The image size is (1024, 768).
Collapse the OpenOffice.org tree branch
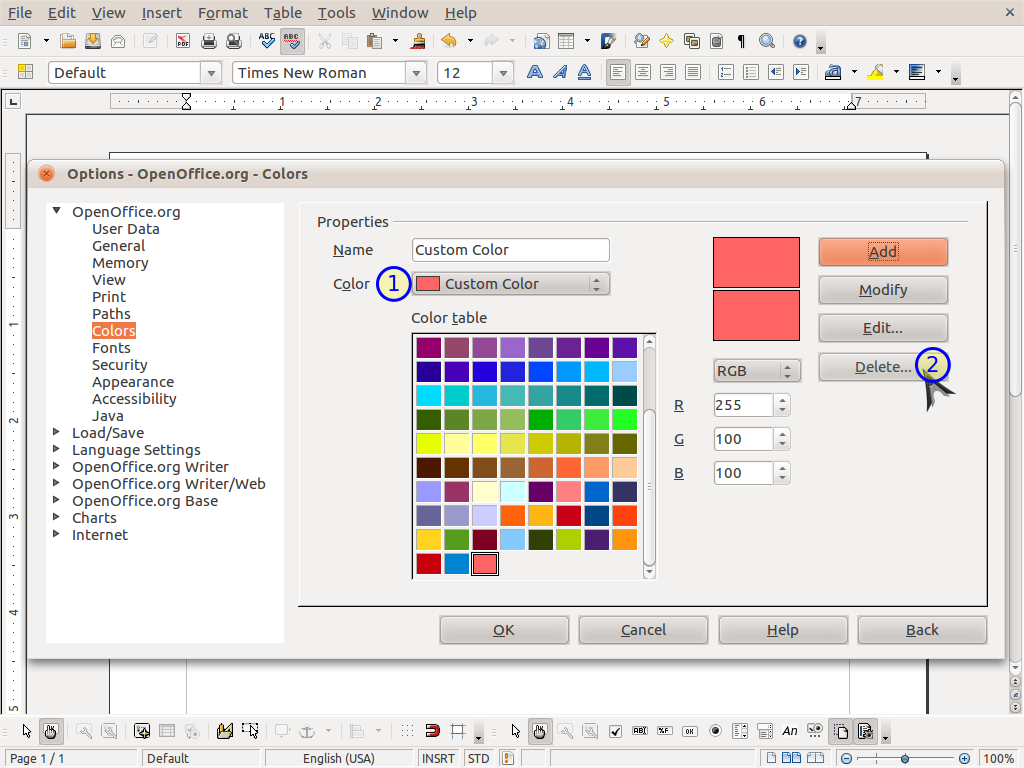57,211
